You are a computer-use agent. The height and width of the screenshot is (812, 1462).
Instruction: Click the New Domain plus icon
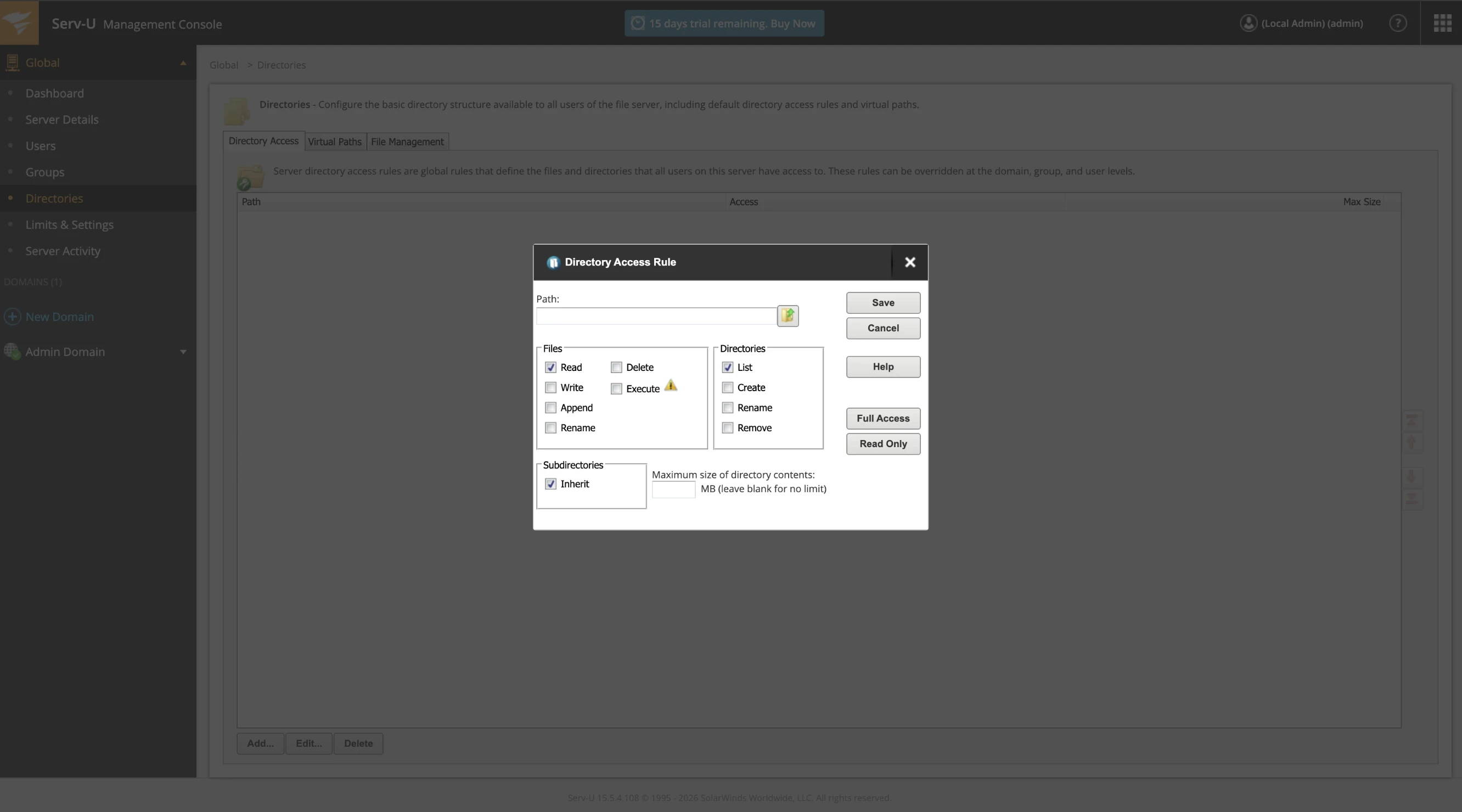pos(13,317)
